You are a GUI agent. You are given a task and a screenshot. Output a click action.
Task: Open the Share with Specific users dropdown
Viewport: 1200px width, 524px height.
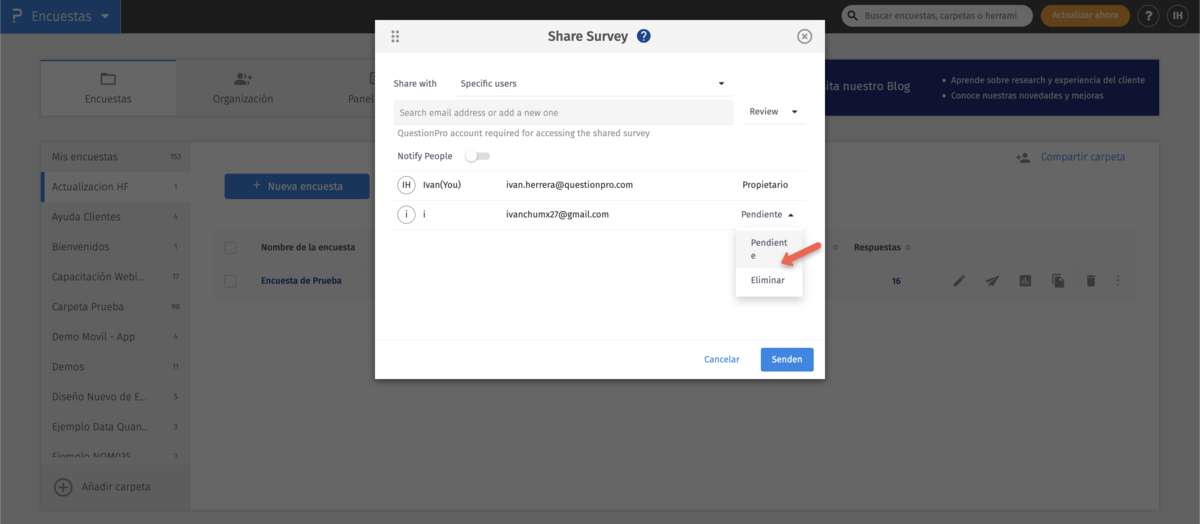[592, 83]
